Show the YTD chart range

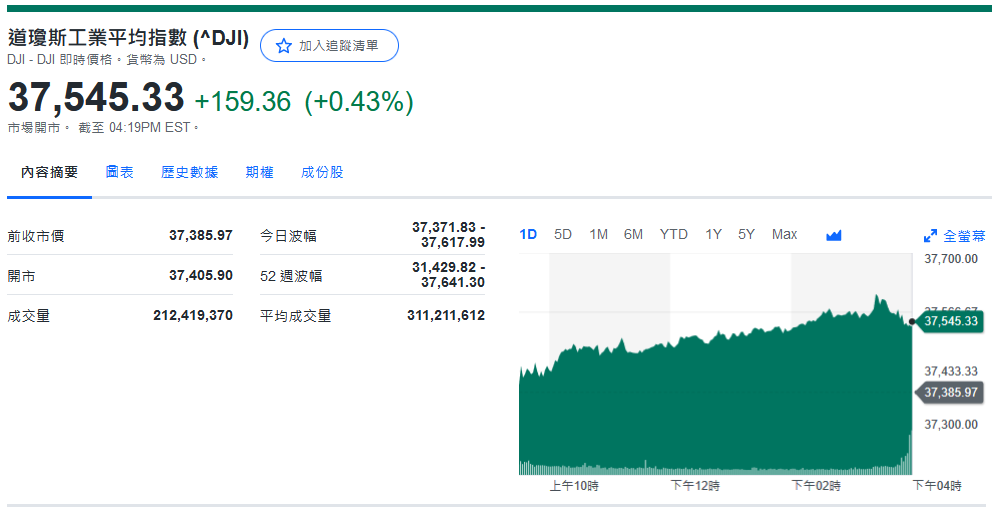click(673, 234)
